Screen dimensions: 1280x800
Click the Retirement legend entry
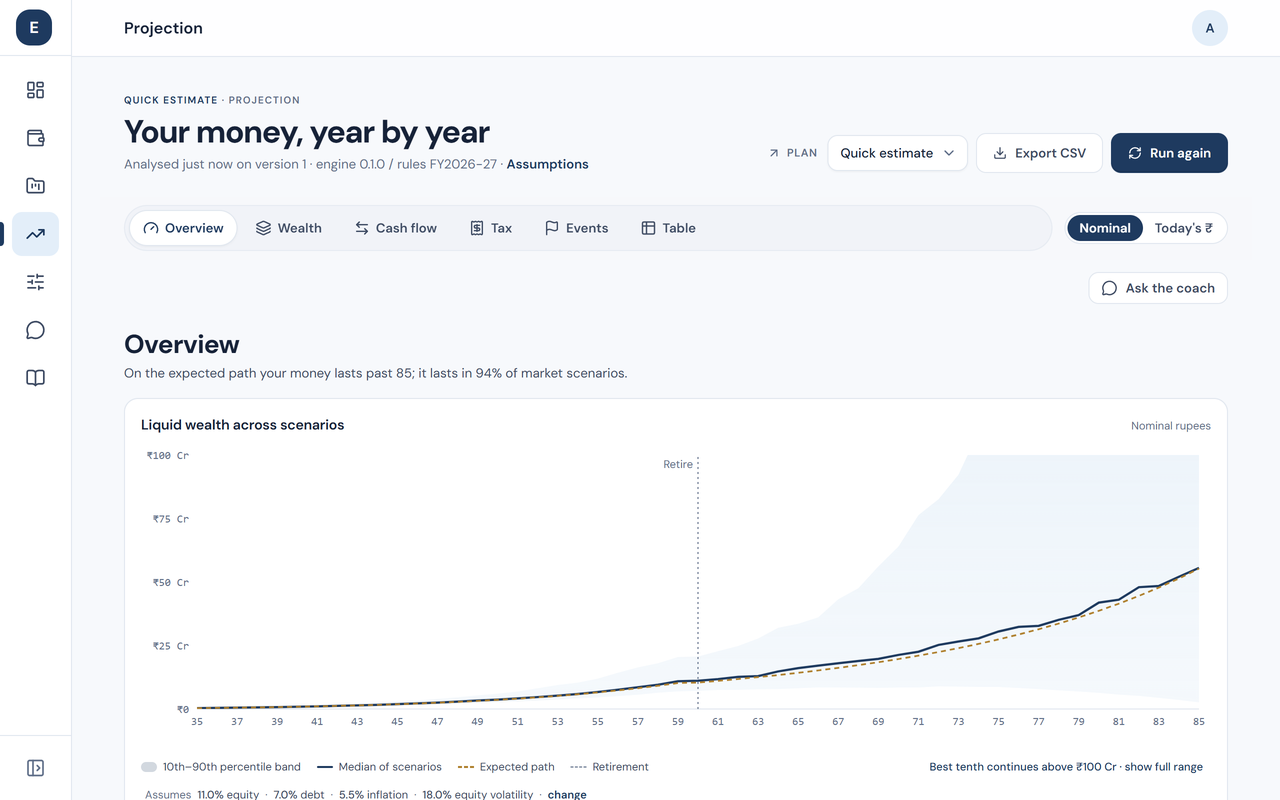pyautogui.click(x=610, y=767)
